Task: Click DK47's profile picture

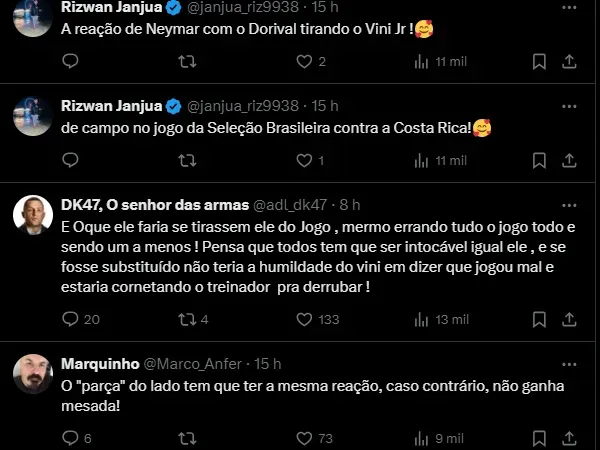Action: tap(33, 214)
